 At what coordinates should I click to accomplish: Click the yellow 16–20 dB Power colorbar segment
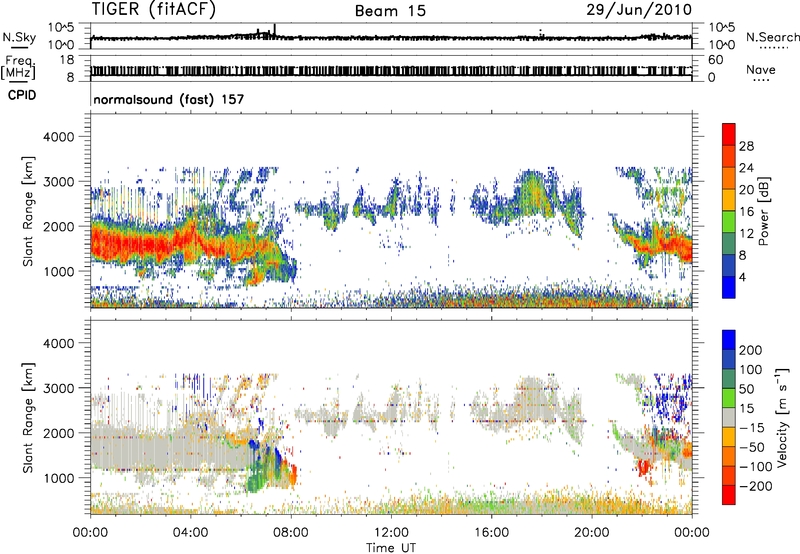pyautogui.click(x=729, y=200)
